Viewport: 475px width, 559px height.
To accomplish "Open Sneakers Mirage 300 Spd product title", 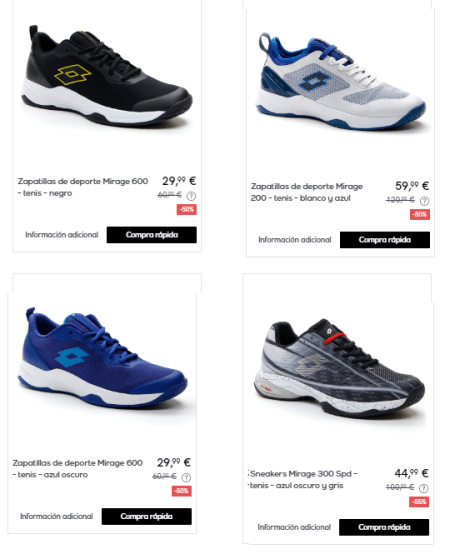I will point(303,479).
